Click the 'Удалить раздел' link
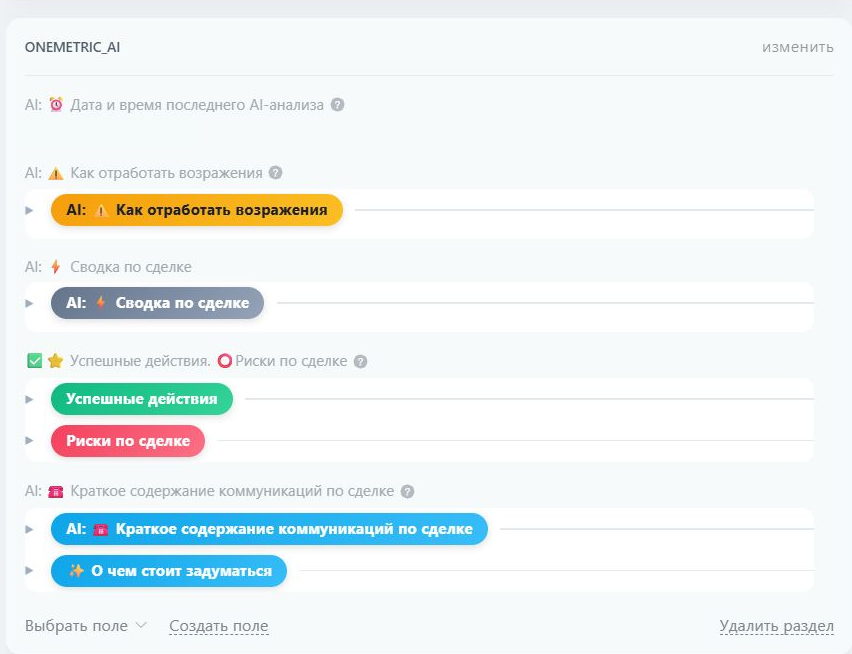 coord(776,626)
